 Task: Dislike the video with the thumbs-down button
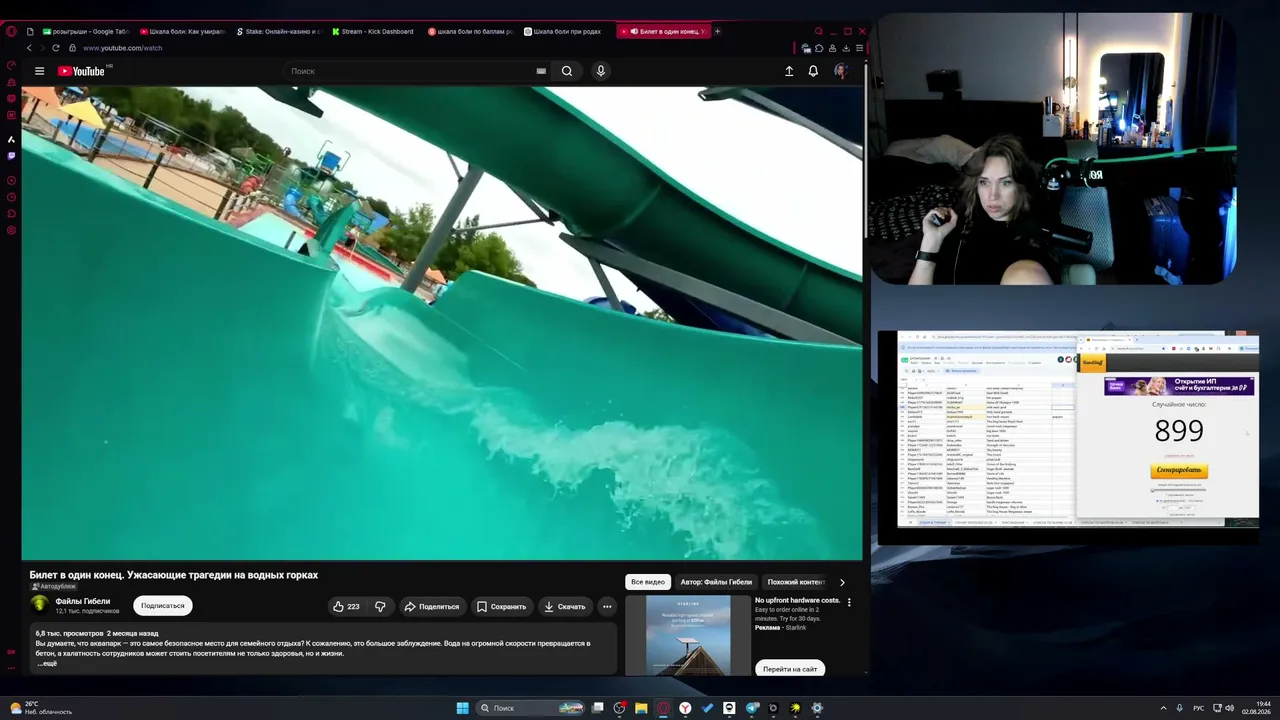tap(380, 606)
